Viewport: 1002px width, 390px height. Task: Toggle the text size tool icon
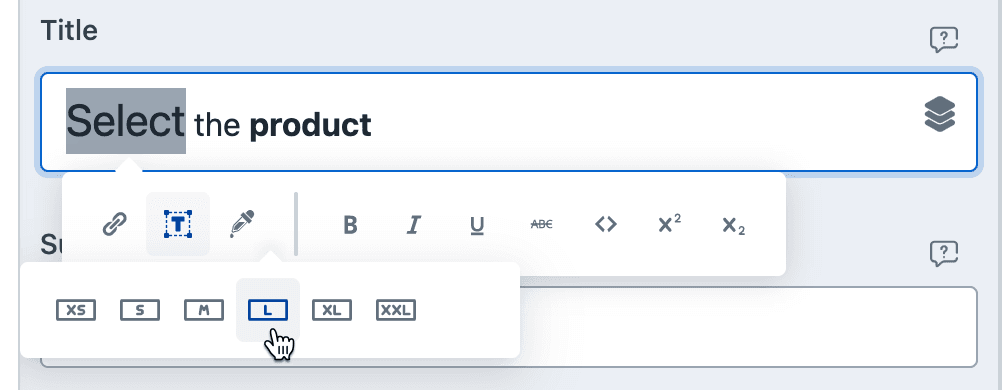click(178, 224)
